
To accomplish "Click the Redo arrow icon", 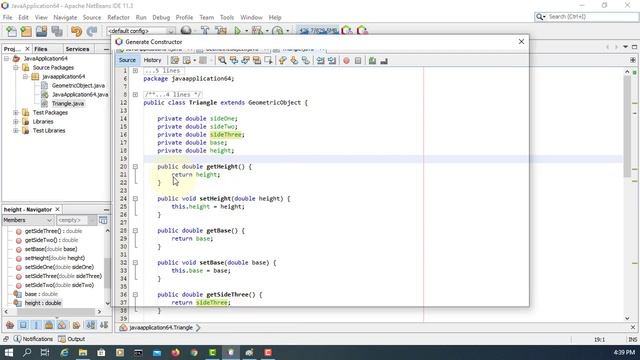I will (x=92, y=31).
